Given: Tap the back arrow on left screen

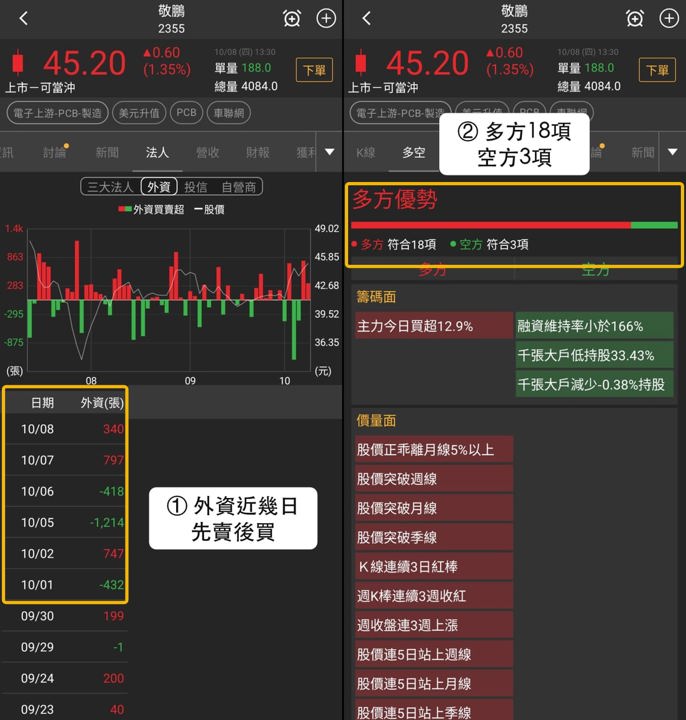Looking at the screenshot, I should click(x=24, y=18).
